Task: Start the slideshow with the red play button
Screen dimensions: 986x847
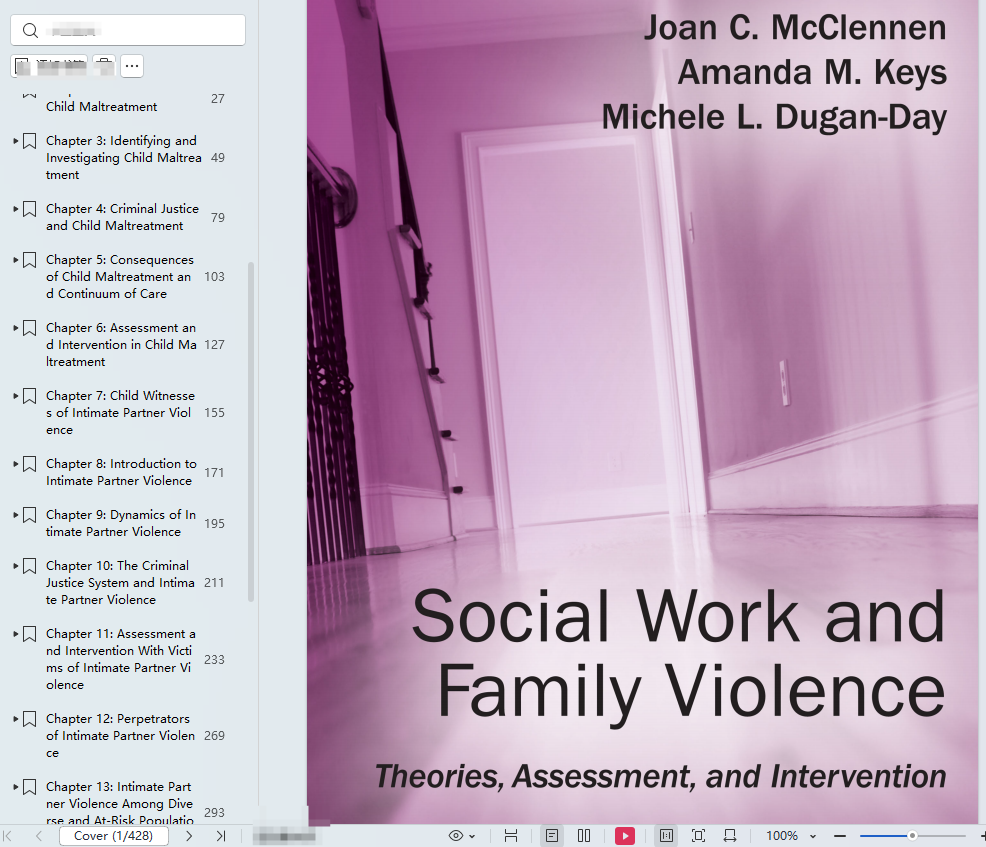Action: click(x=624, y=836)
